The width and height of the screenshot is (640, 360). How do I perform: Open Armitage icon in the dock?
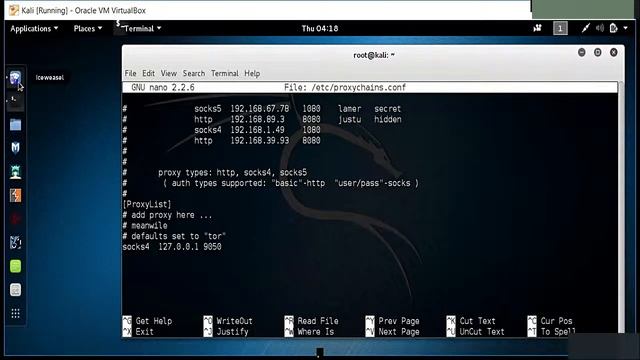[16, 172]
